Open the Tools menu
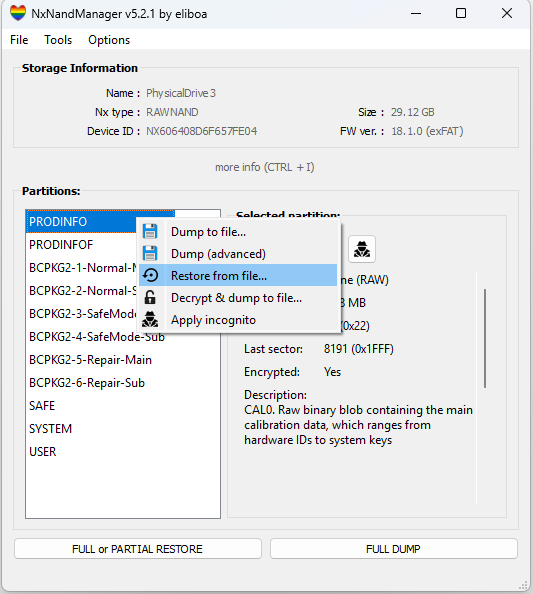533x594 pixels. click(58, 40)
